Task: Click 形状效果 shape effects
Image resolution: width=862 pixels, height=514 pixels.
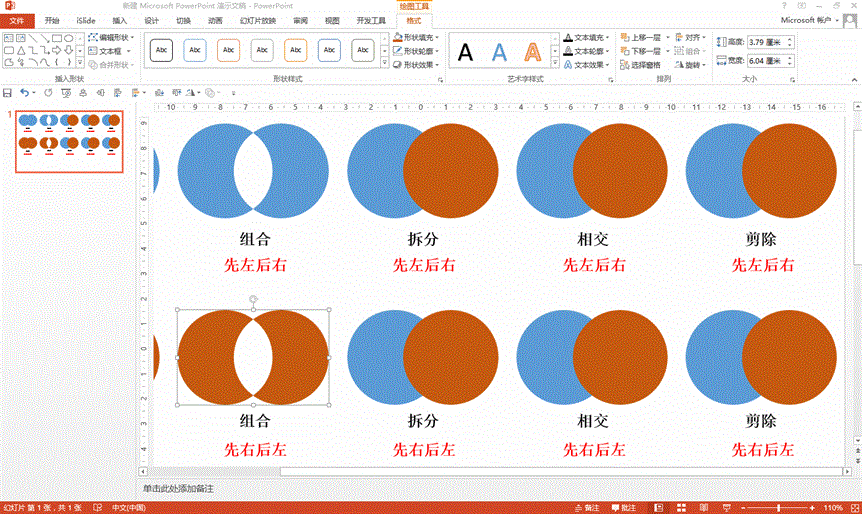Action: point(416,65)
